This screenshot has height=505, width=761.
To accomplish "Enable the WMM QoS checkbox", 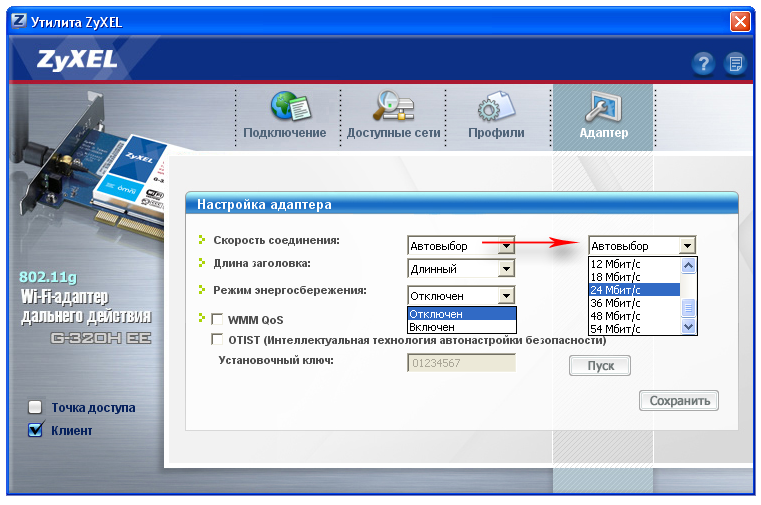I will pyautogui.click(x=217, y=319).
